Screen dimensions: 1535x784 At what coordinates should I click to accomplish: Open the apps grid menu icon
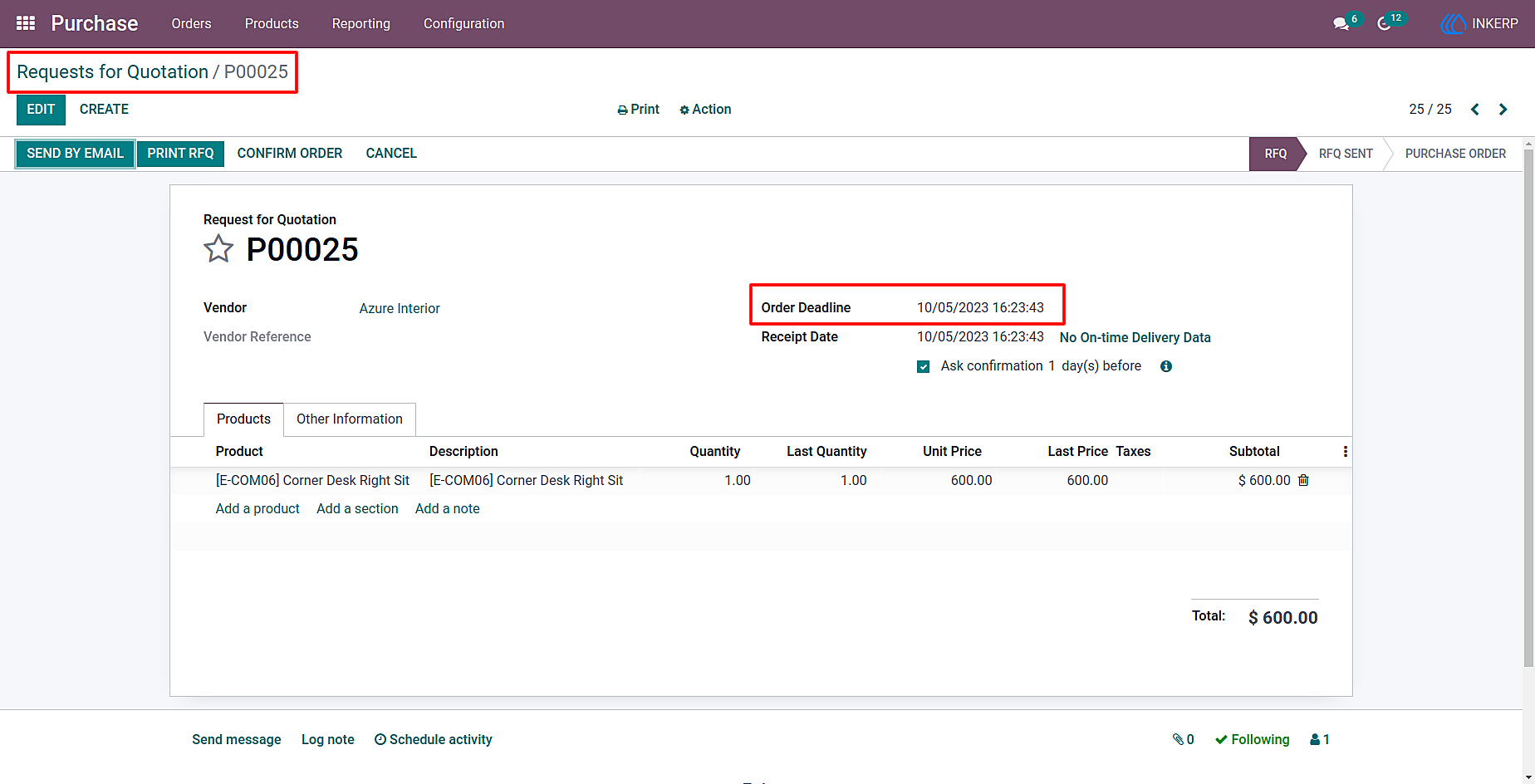(26, 23)
